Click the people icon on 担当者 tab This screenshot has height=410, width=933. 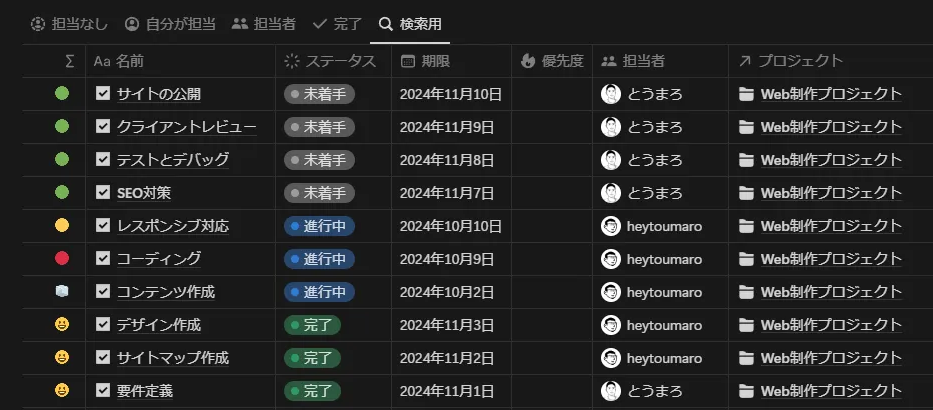pos(240,24)
